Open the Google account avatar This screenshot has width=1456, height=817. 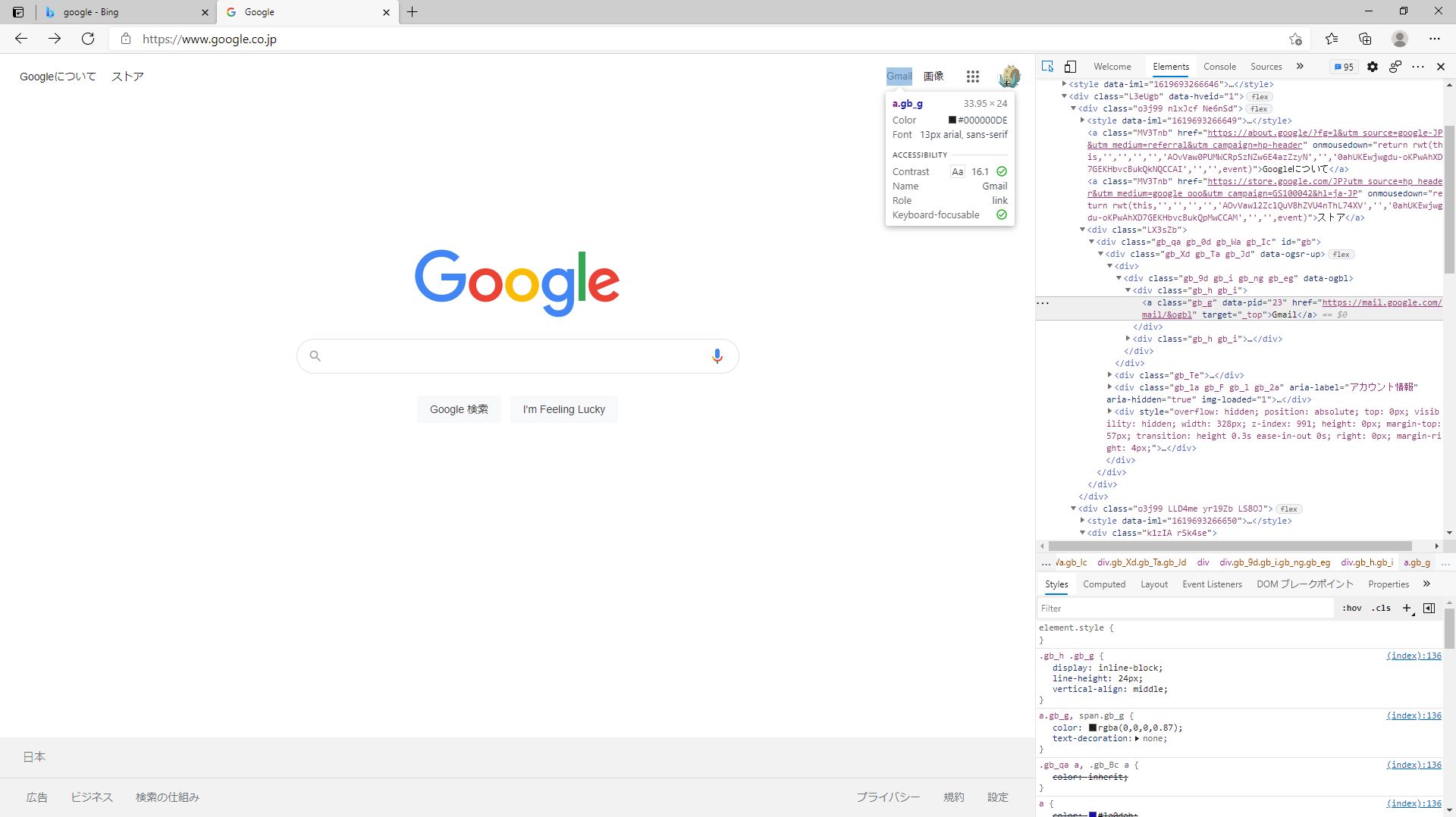tap(1009, 76)
